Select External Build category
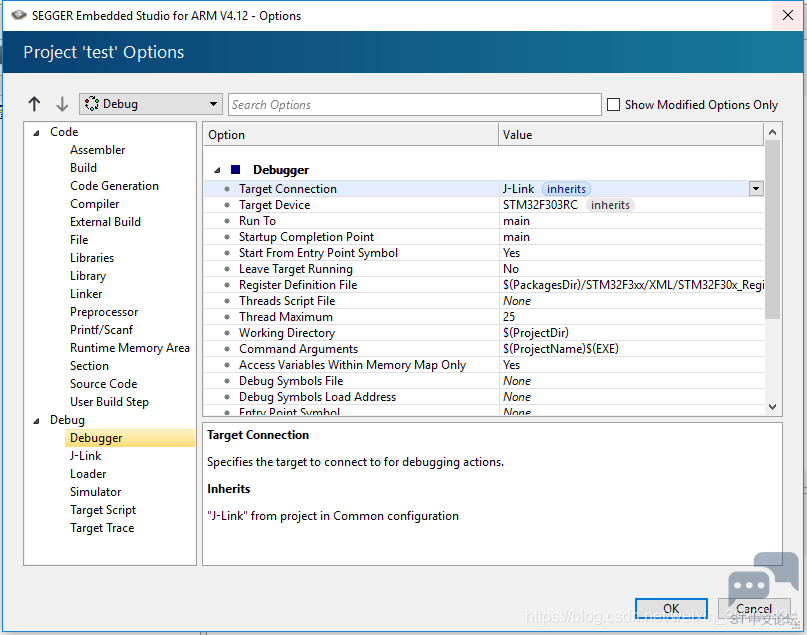807x635 pixels. [x=105, y=222]
